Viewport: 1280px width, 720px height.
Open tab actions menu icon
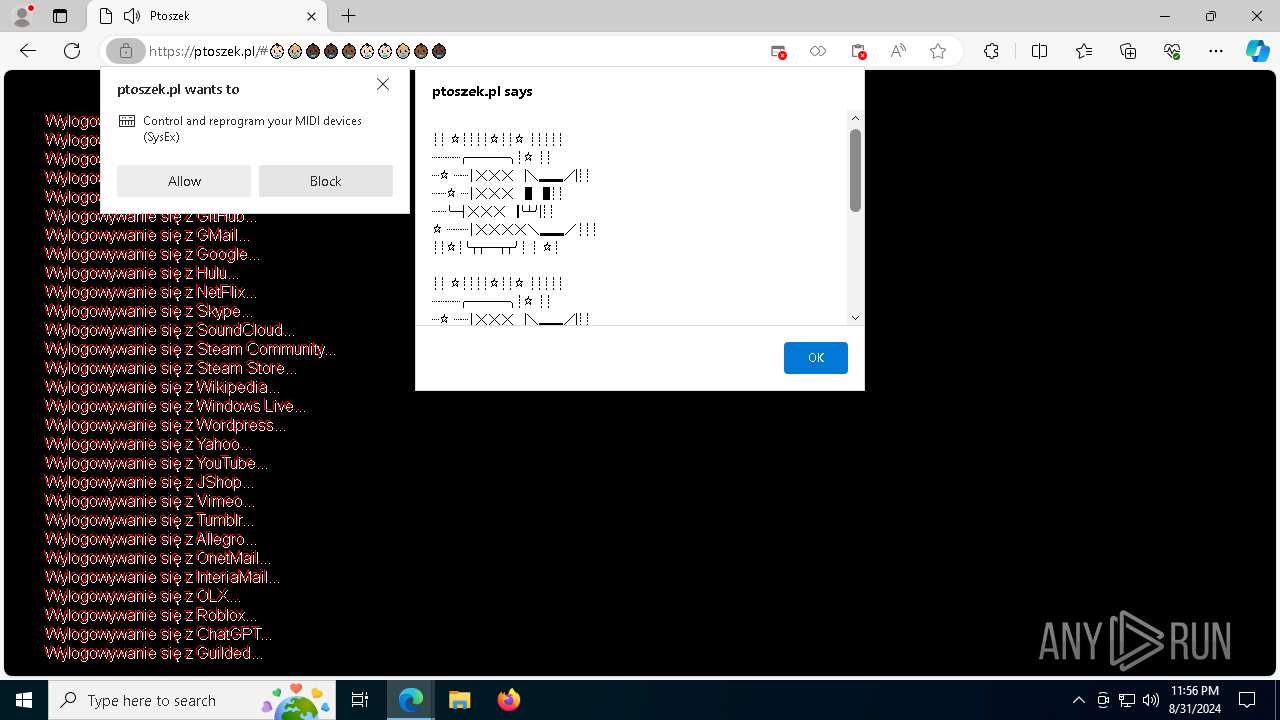(60, 16)
